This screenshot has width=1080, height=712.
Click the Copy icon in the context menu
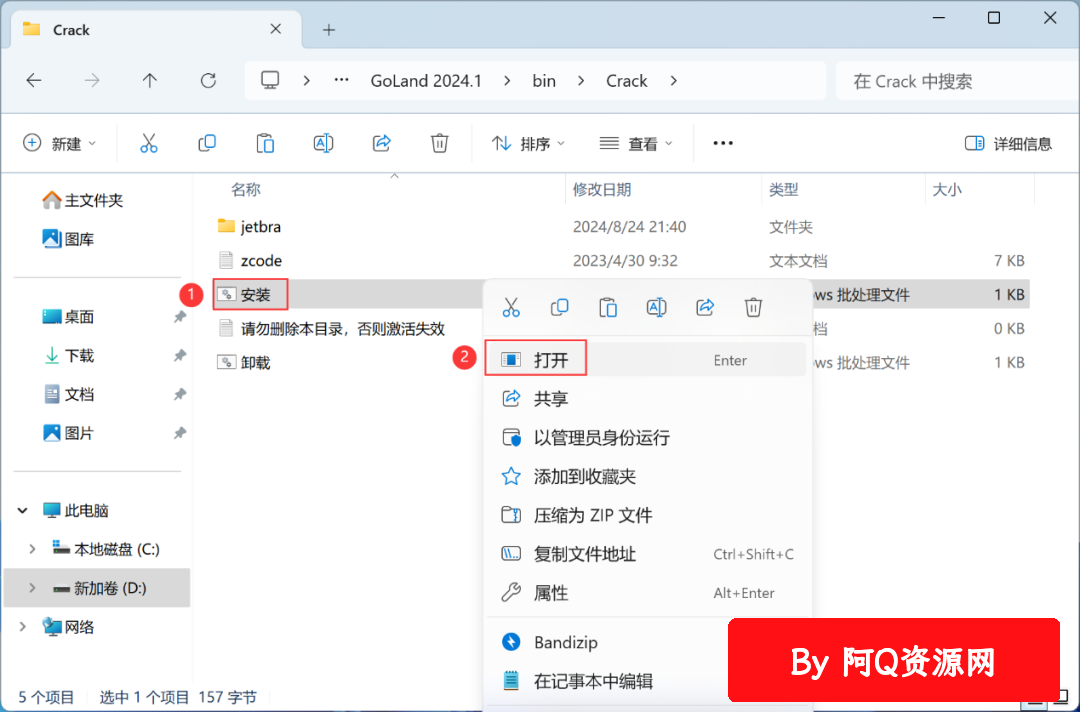coord(559,307)
